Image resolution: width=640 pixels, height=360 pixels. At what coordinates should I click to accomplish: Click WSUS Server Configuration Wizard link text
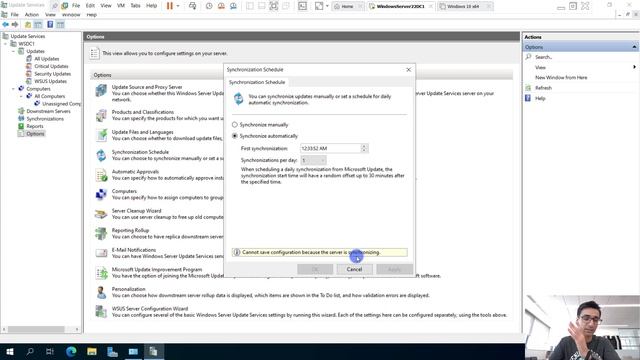pos(150,309)
